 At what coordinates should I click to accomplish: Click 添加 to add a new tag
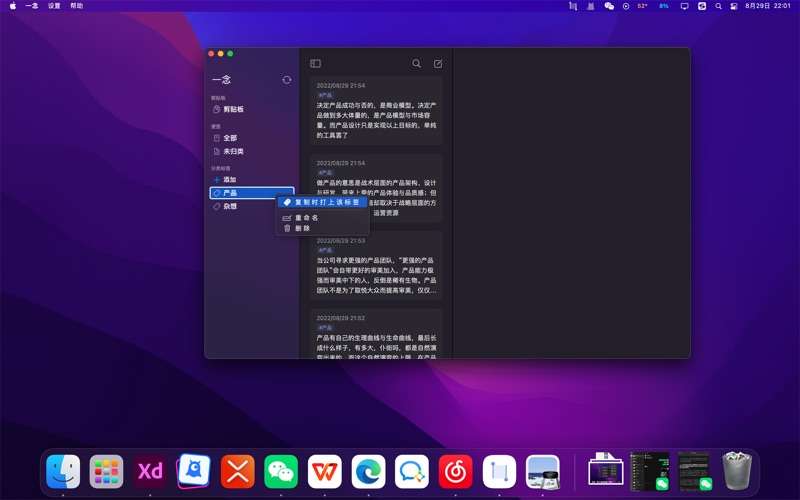point(229,180)
